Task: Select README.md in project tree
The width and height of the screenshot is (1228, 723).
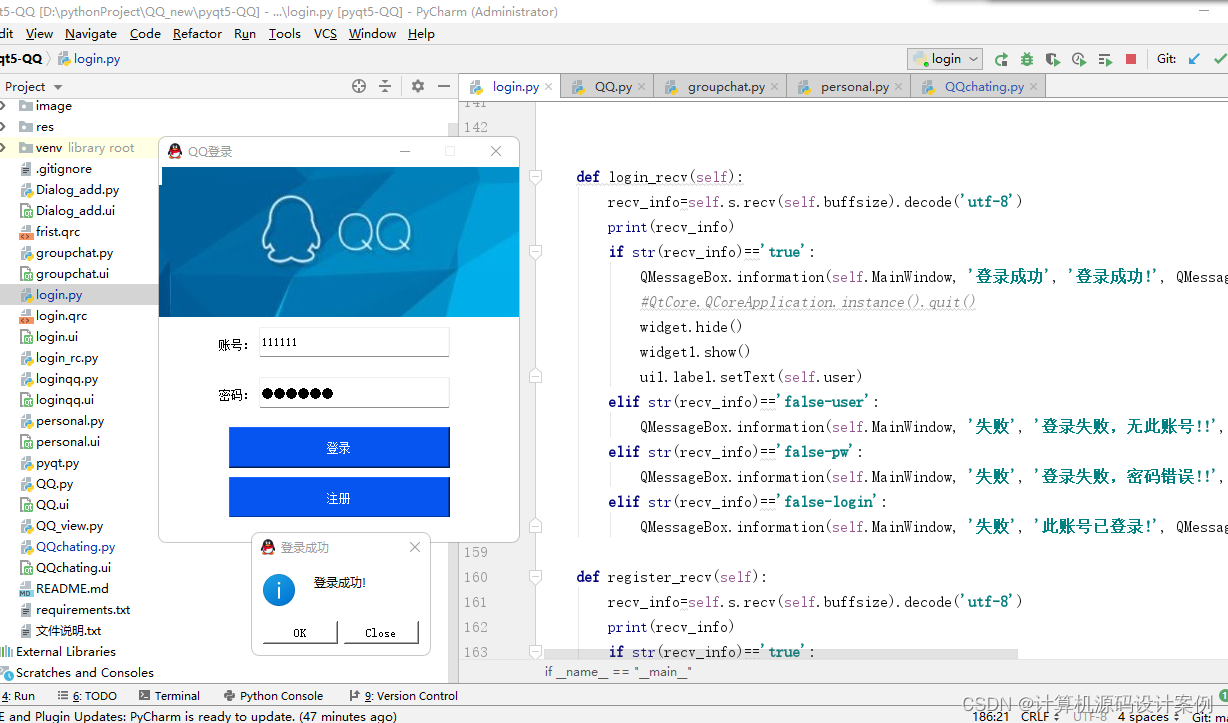Action: coord(72,589)
